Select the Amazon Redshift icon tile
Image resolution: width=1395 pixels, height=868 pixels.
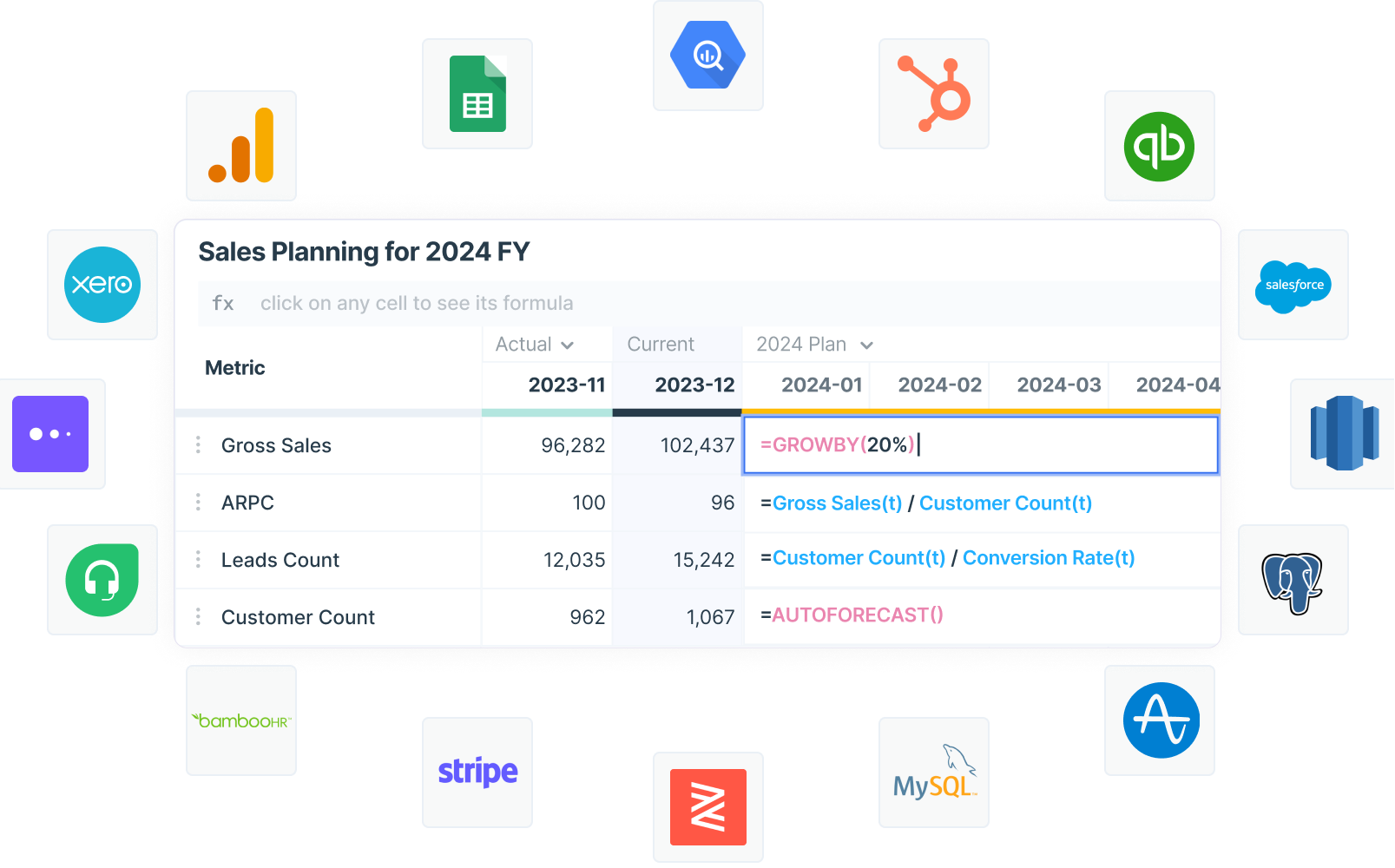pos(1344,434)
